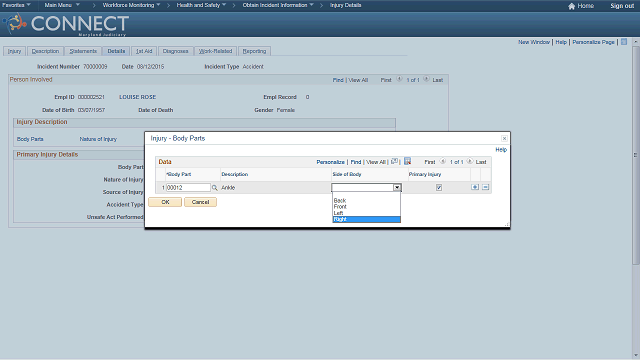
Task: Open the grid pop-out window icon
Action: pyautogui.click(x=394, y=162)
